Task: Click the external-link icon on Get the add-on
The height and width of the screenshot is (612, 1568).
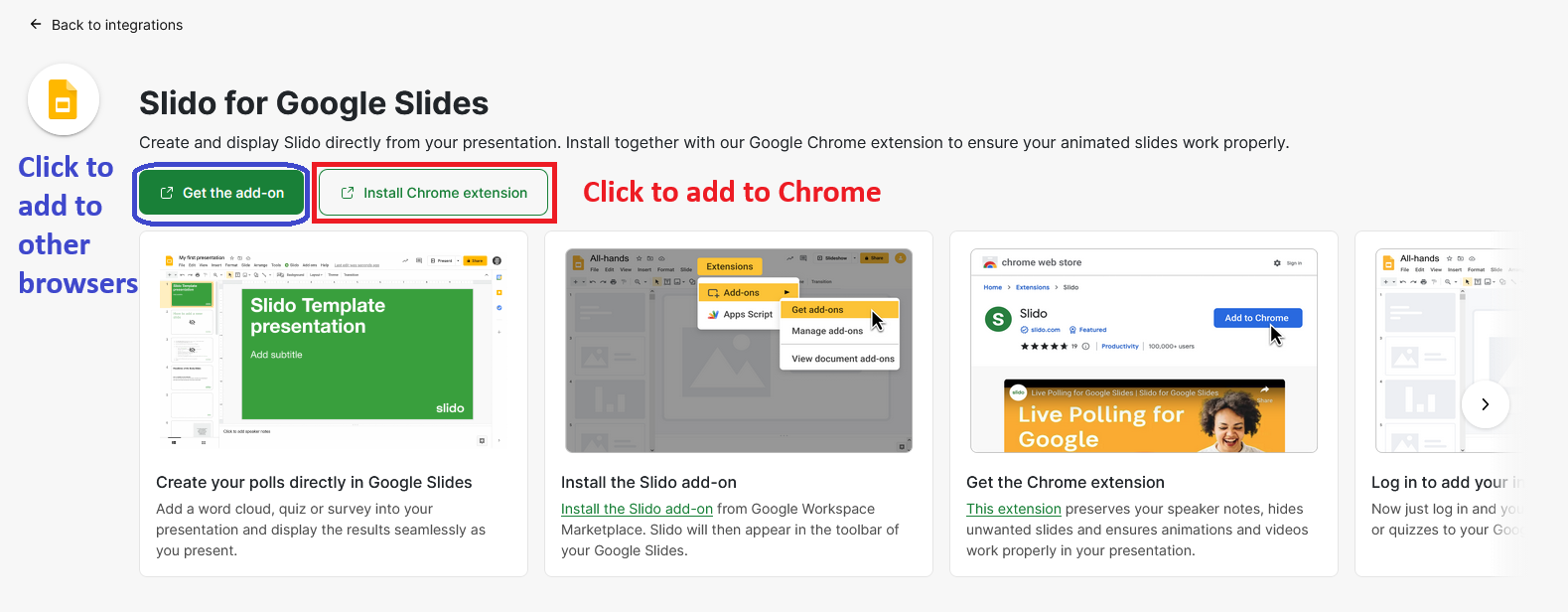Action: click(167, 193)
